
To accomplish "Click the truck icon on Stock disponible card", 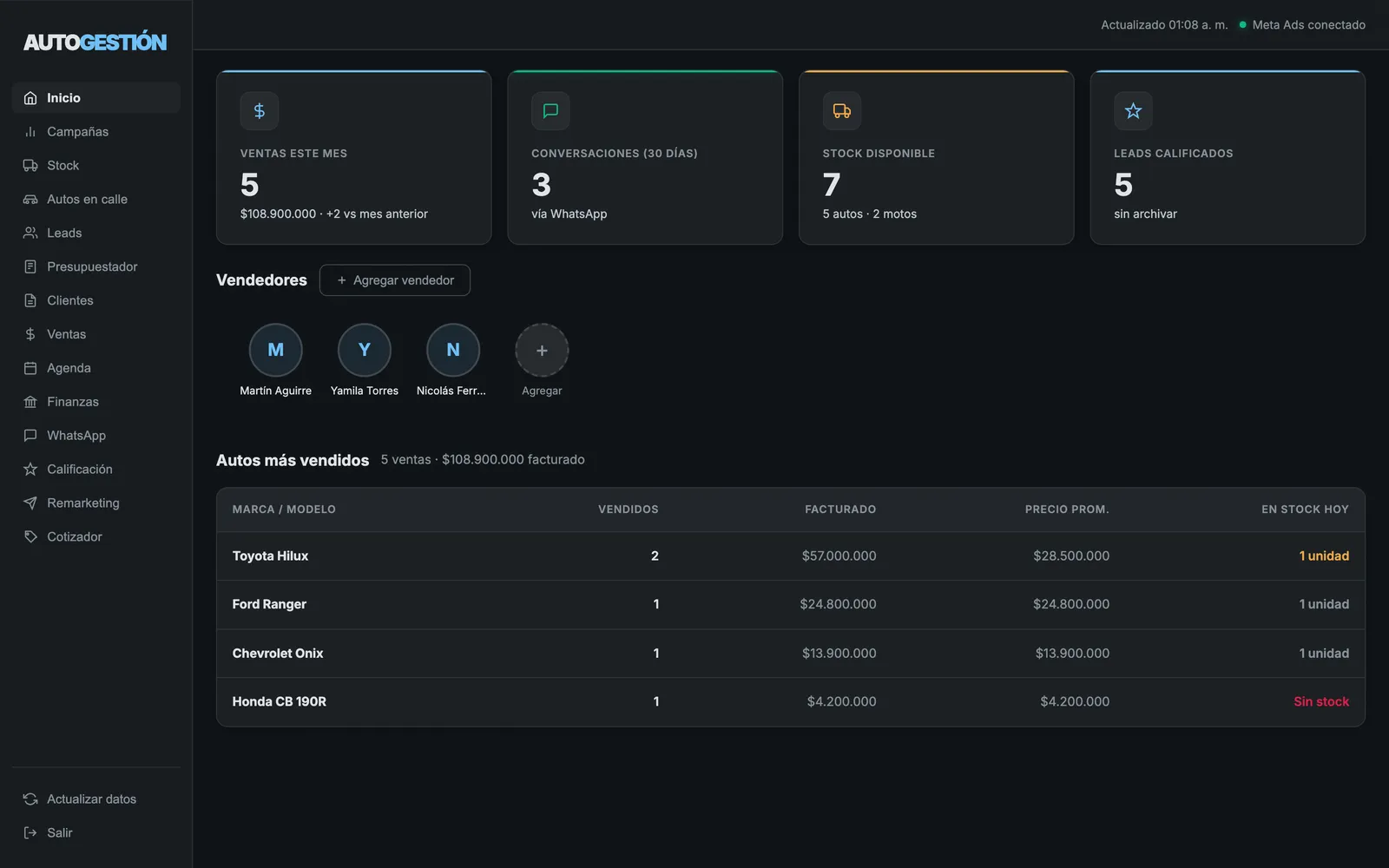I will tap(842, 111).
